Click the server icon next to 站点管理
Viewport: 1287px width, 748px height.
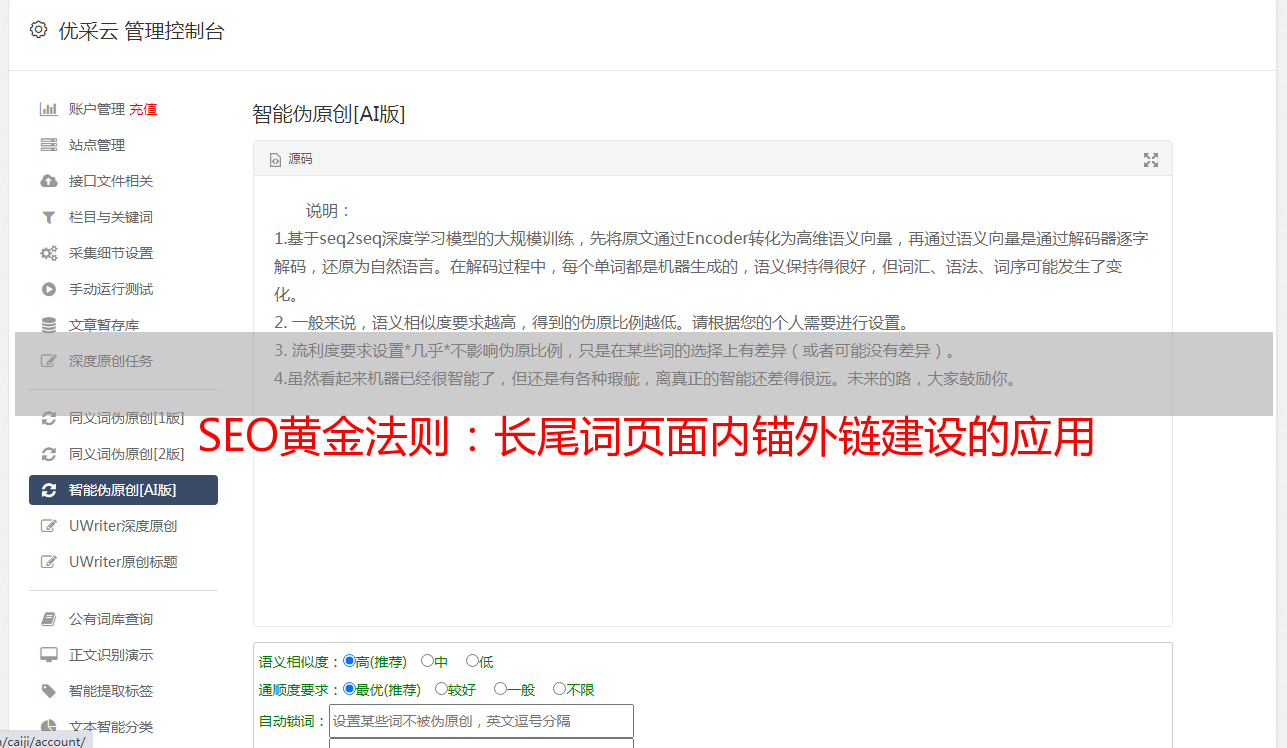[x=48, y=145]
